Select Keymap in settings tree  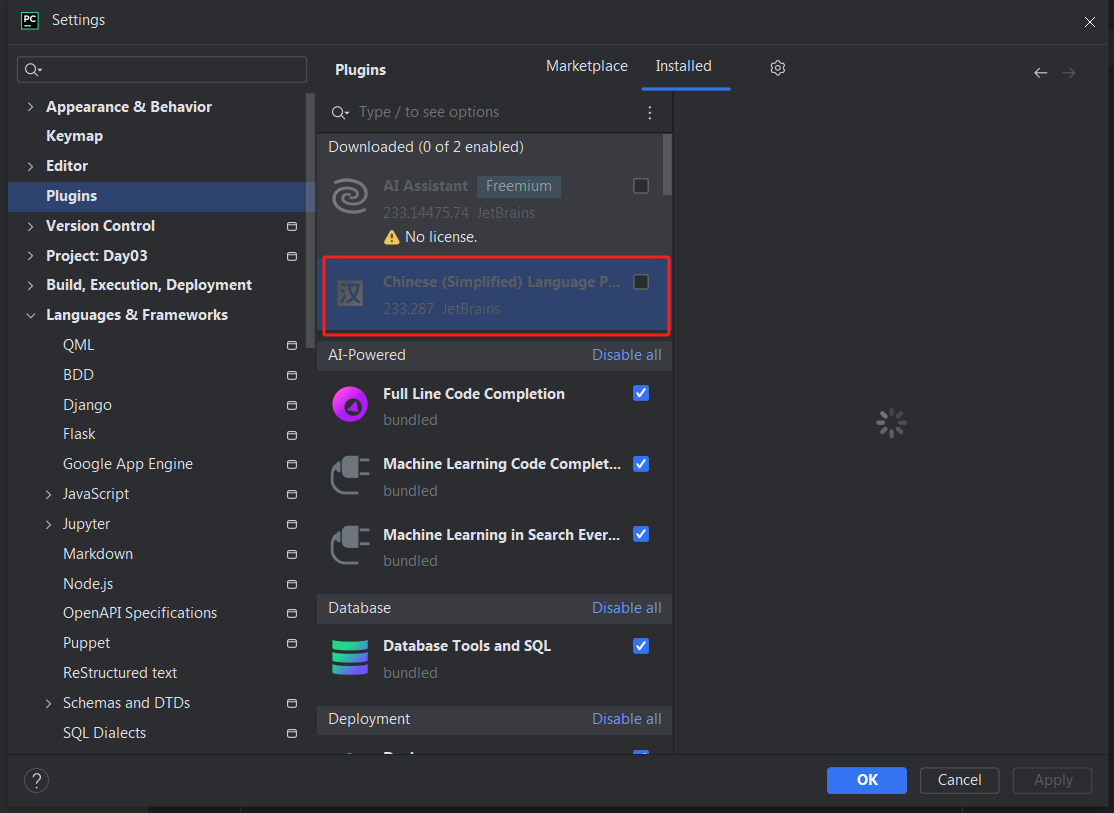(x=75, y=136)
